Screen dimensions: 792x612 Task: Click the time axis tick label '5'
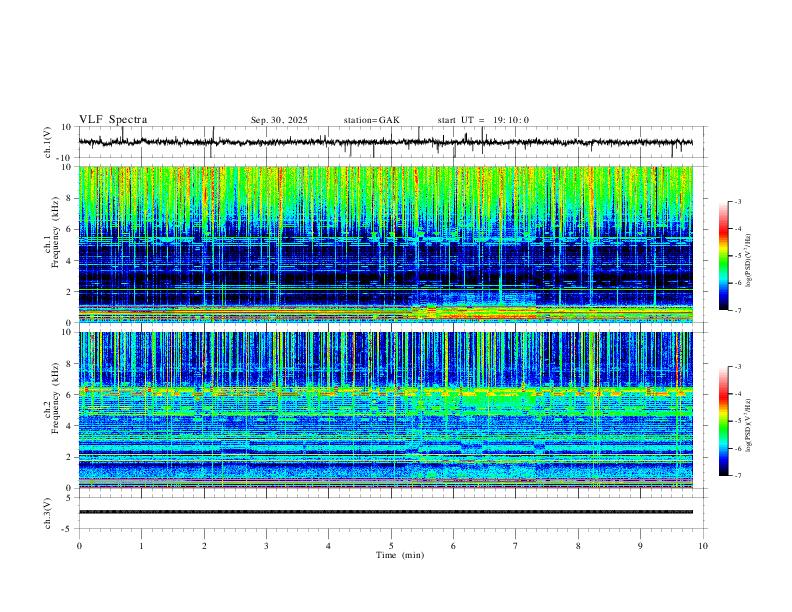391,546
